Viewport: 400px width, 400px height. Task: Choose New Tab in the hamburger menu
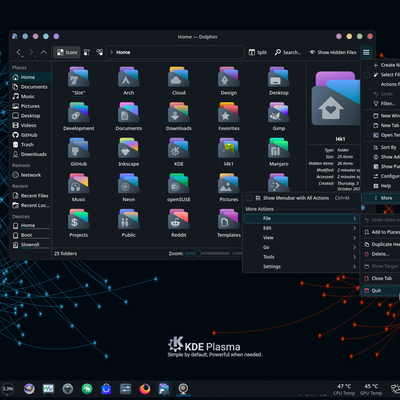[381, 125]
